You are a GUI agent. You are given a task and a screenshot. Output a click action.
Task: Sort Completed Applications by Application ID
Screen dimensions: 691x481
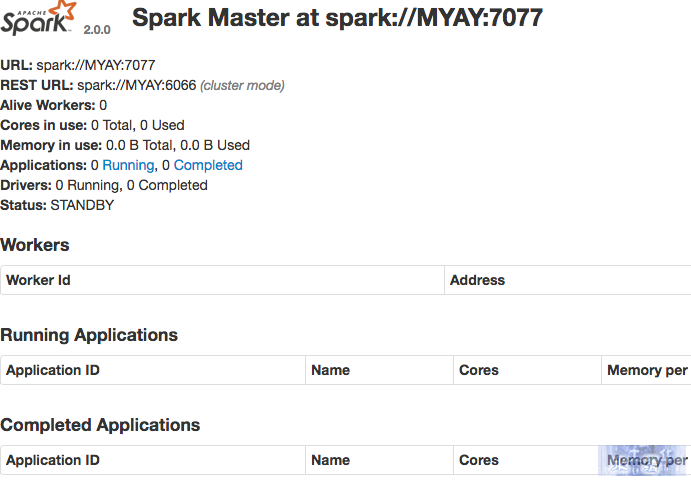coord(53,460)
